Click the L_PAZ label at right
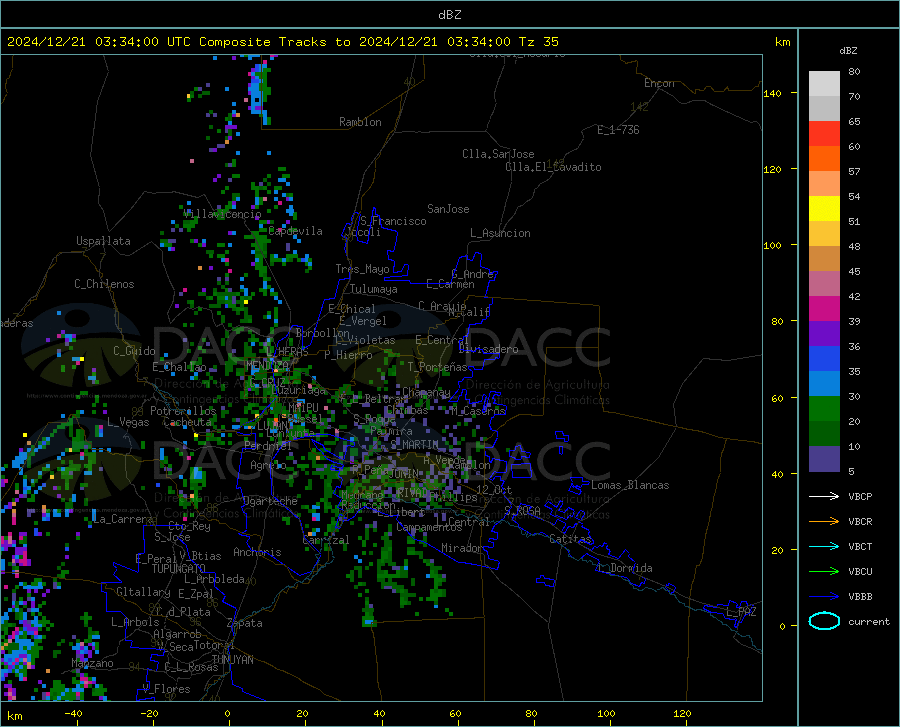Image resolution: width=900 pixels, height=727 pixels. tap(741, 612)
